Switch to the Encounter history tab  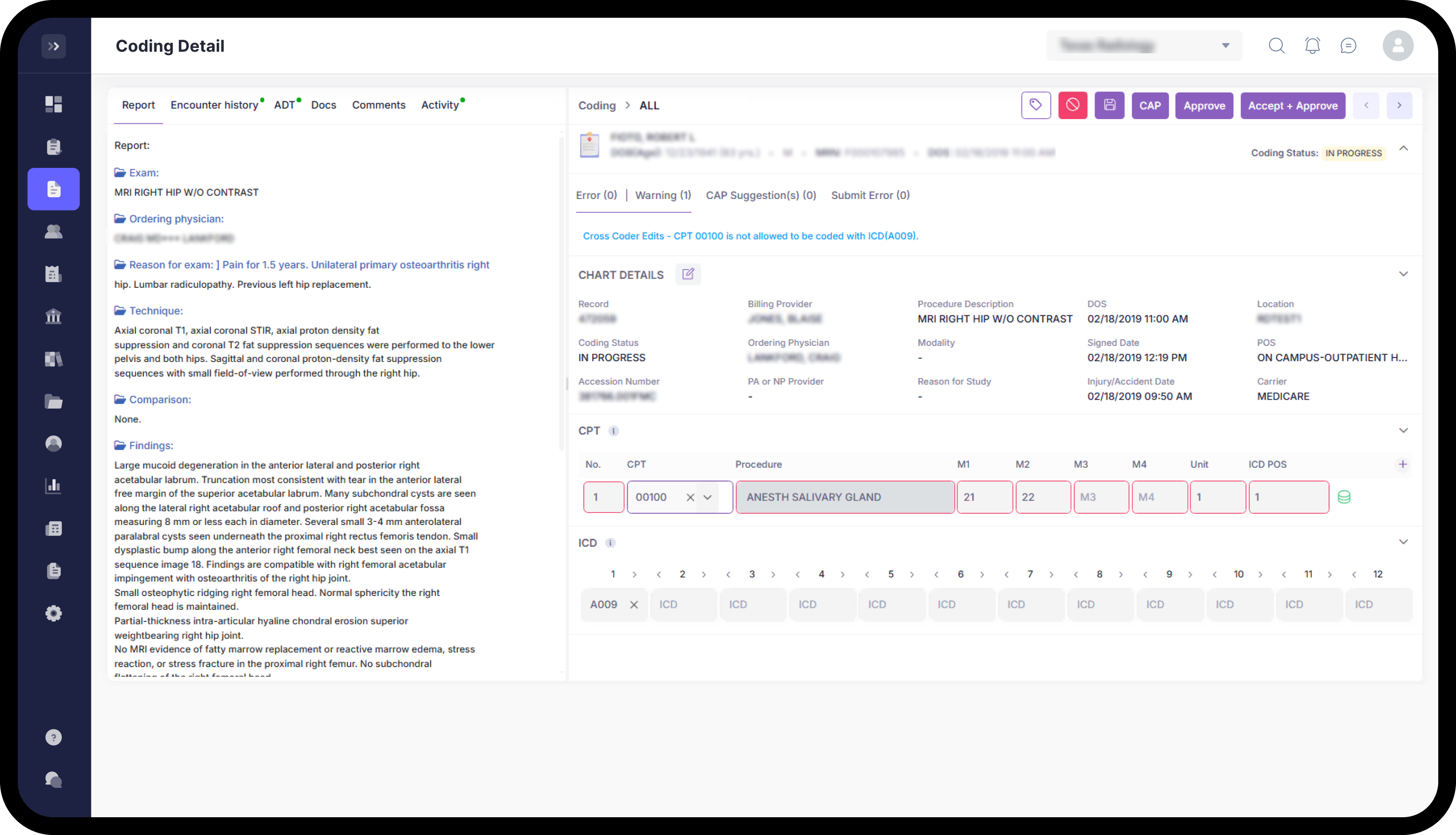pos(214,105)
